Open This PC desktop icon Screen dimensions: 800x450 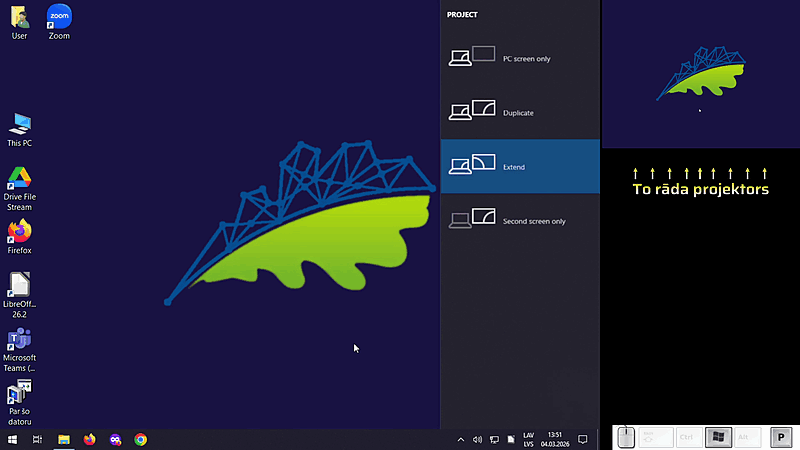(x=19, y=125)
